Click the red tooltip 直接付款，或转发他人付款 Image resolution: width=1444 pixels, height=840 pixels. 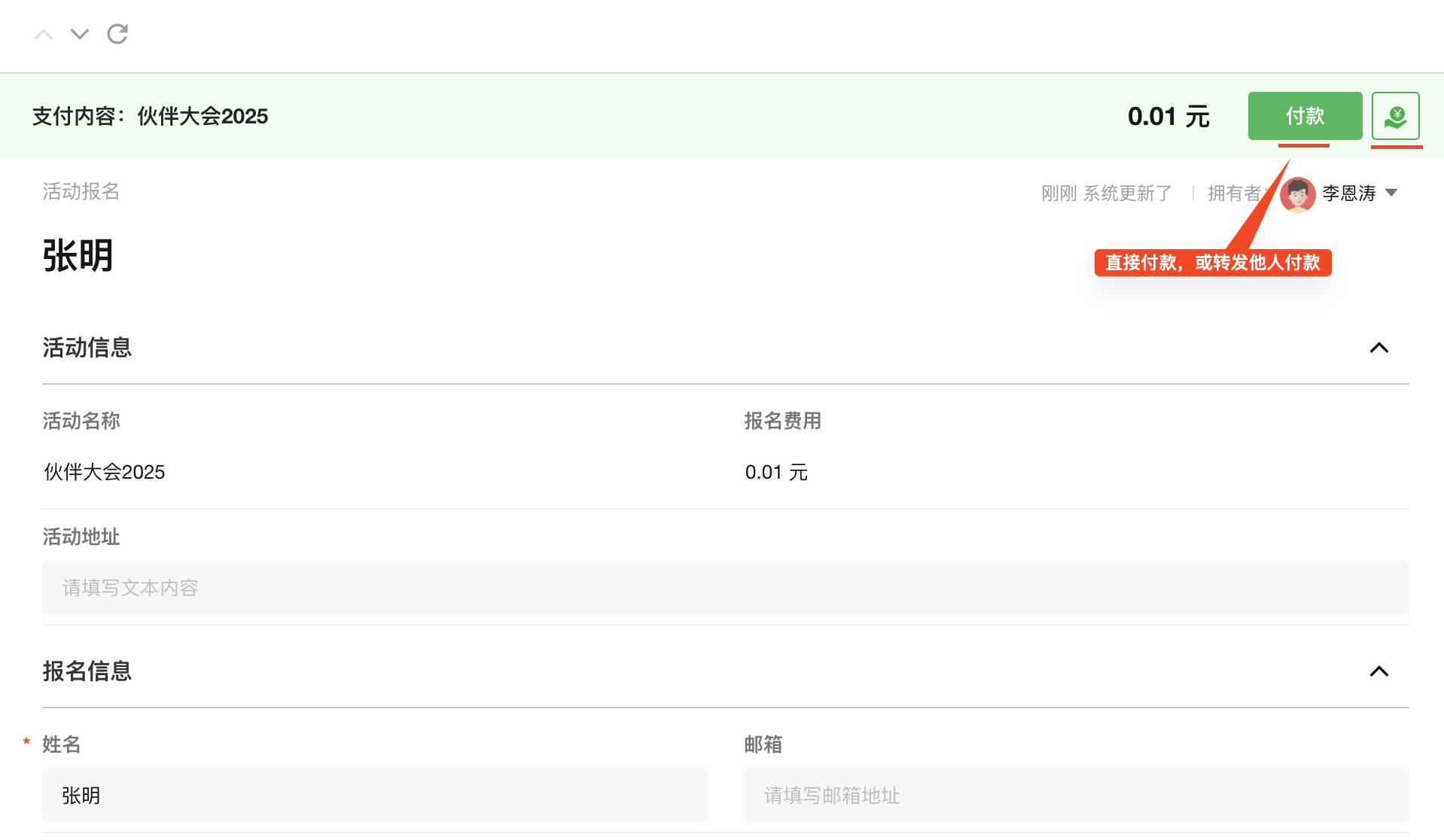pos(1212,263)
